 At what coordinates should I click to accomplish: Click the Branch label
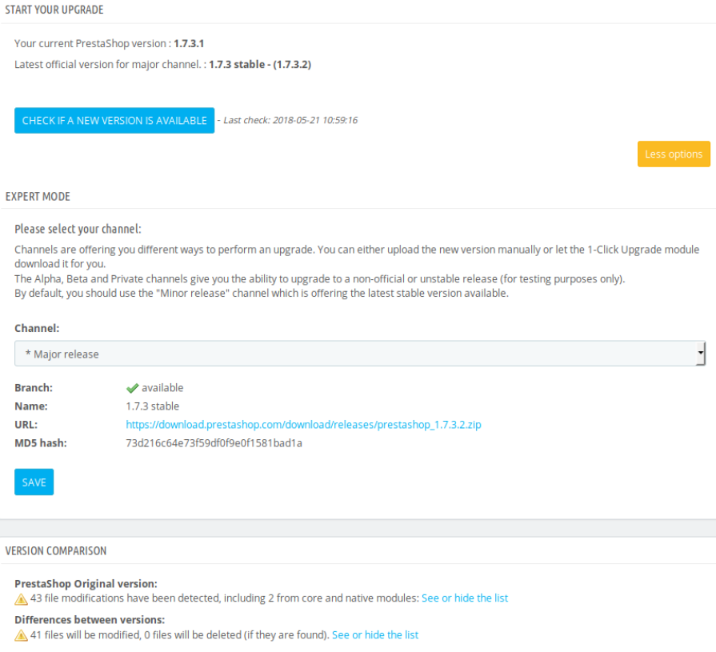33,388
